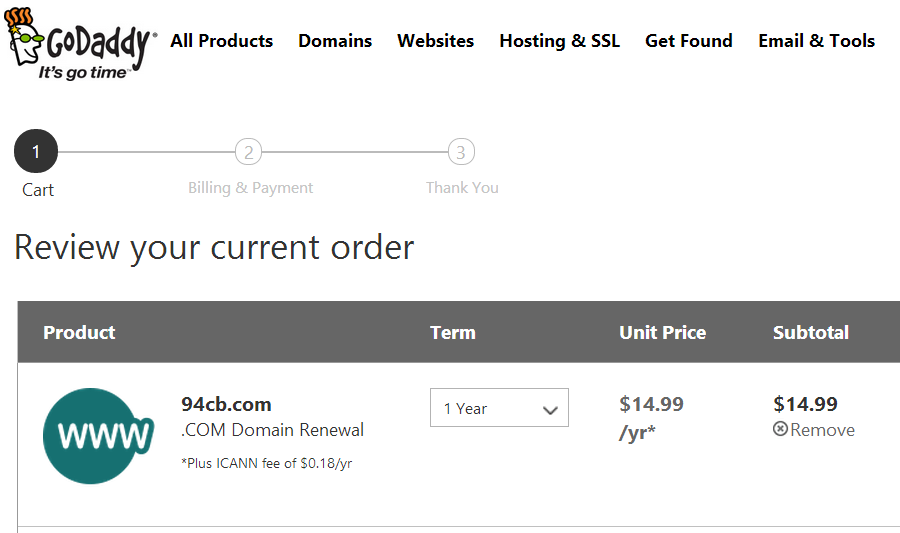Open the All Products menu
The width and height of the screenshot is (900, 533).
(222, 41)
